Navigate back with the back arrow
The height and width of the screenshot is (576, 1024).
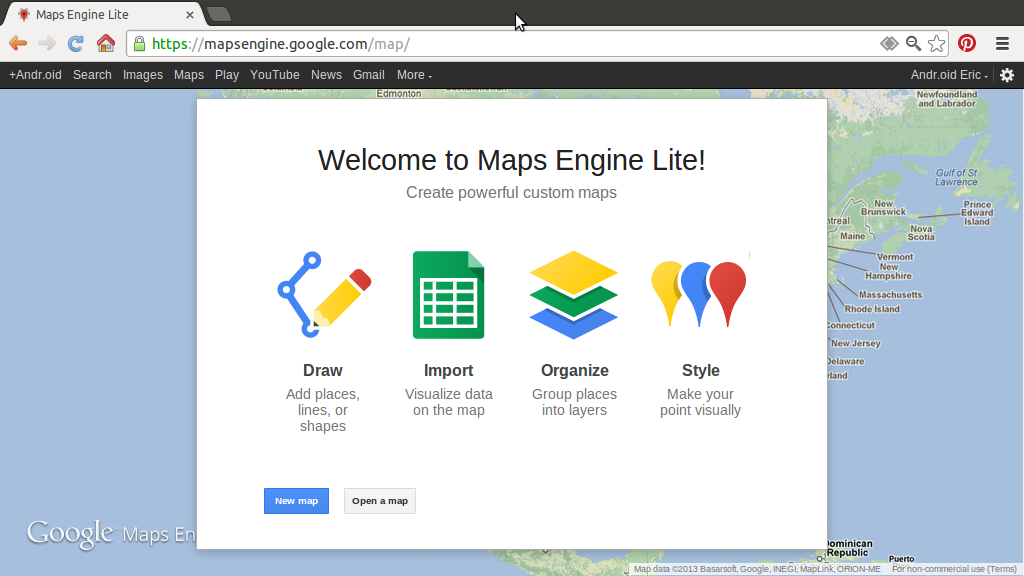pos(17,43)
